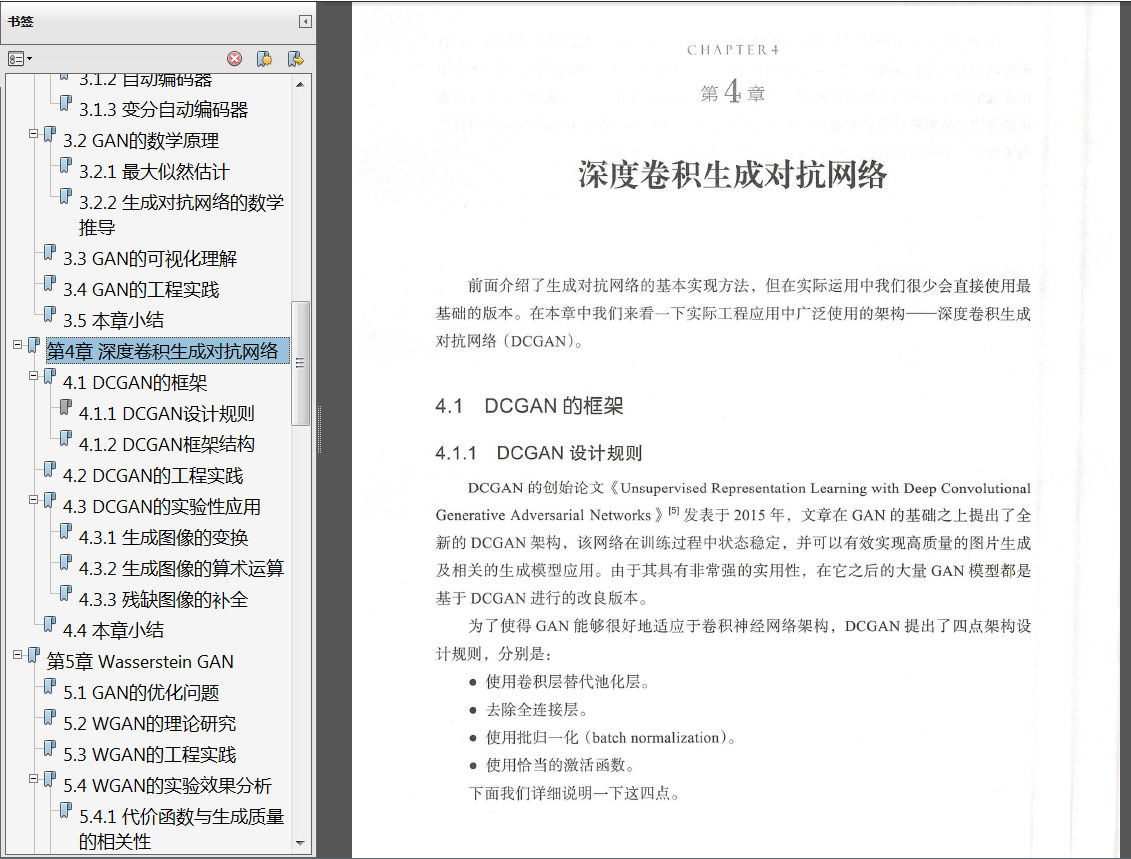Viewport: 1131px width, 859px height.
Task: Jump to bookmark 4.1.2 DCGAN框架结构
Action: pyautogui.click(x=167, y=444)
